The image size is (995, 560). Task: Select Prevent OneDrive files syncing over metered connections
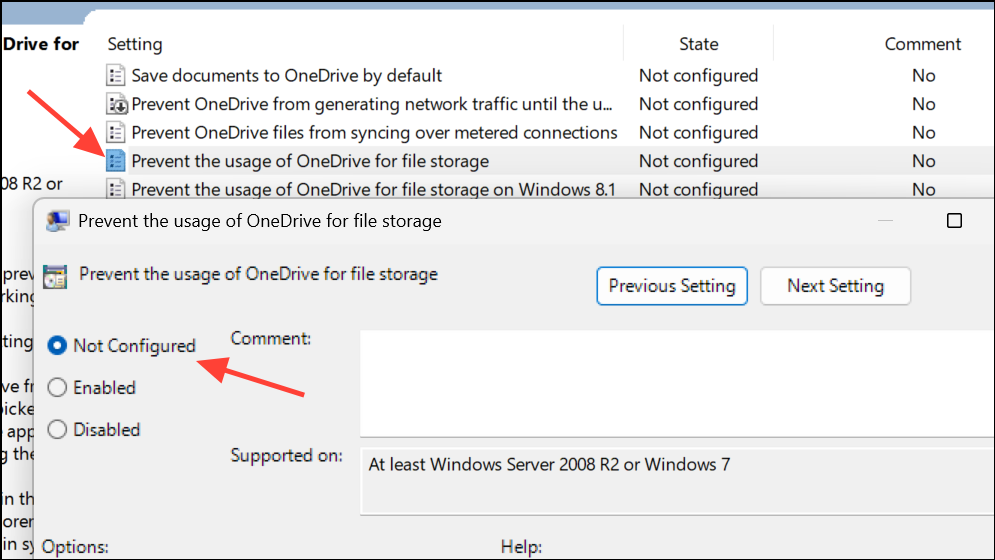(549, 133)
